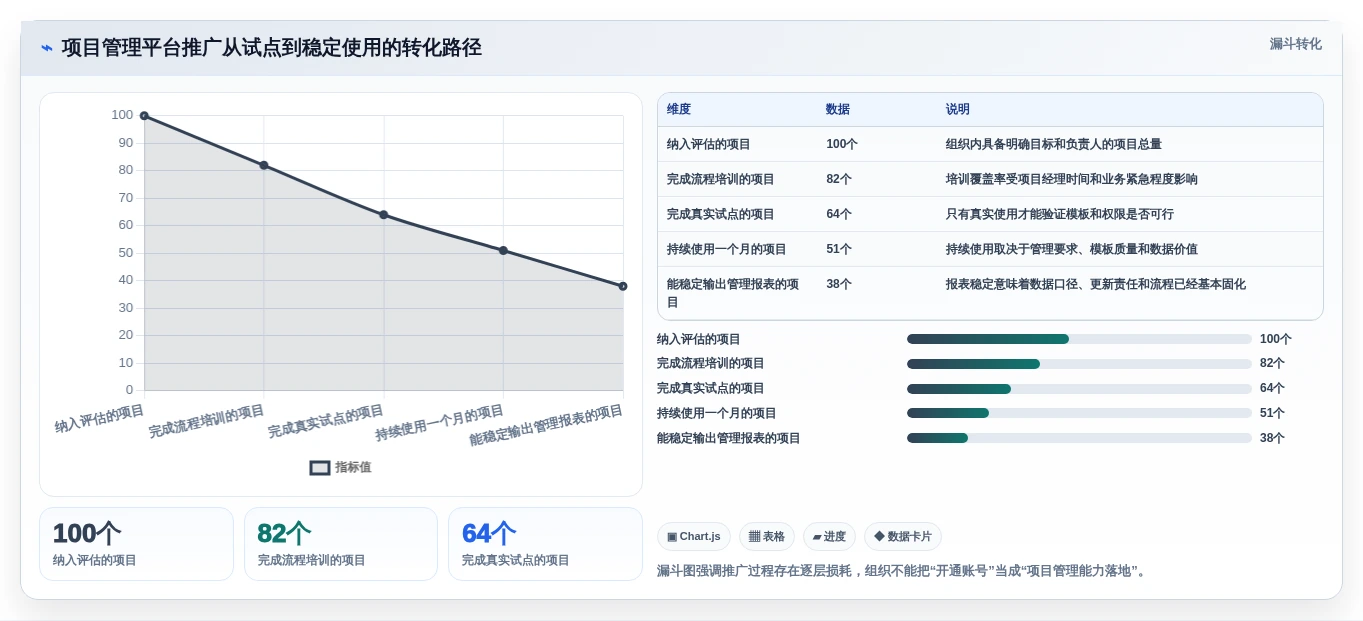
Task: Click table value 51个
Action: click(x=839, y=249)
